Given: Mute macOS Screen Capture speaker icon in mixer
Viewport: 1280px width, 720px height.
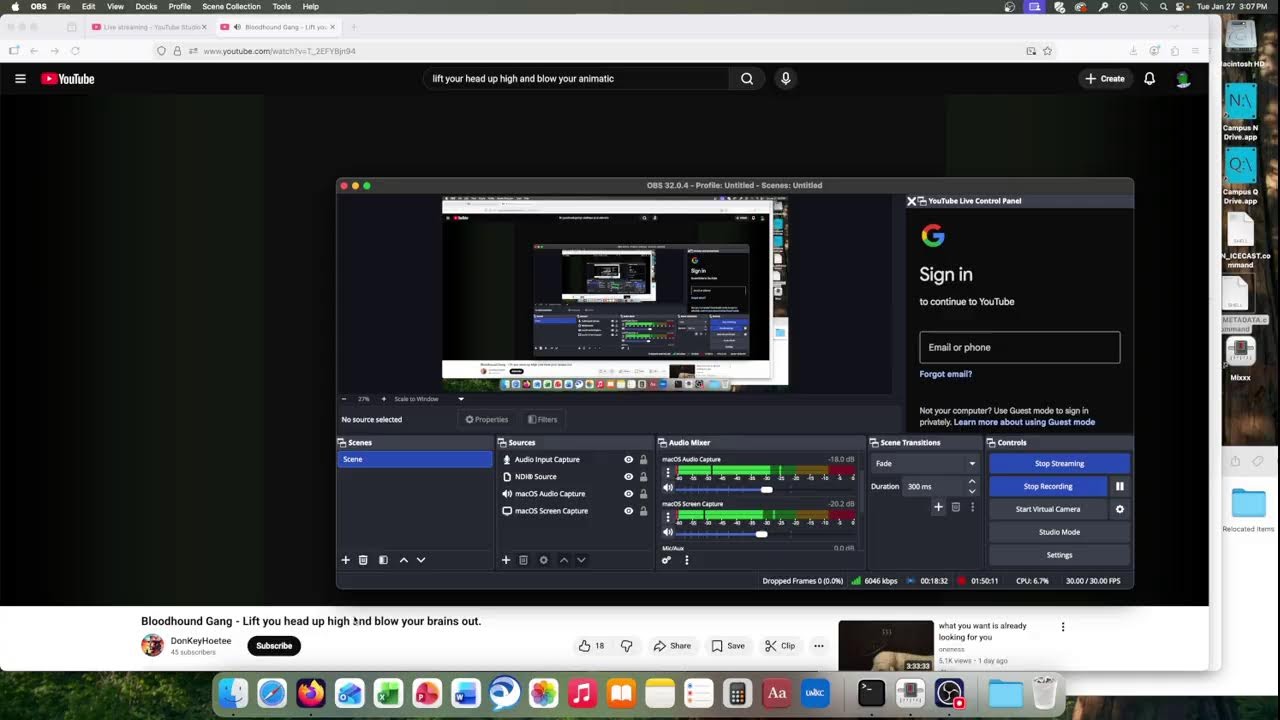Looking at the screenshot, I should 668,534.
